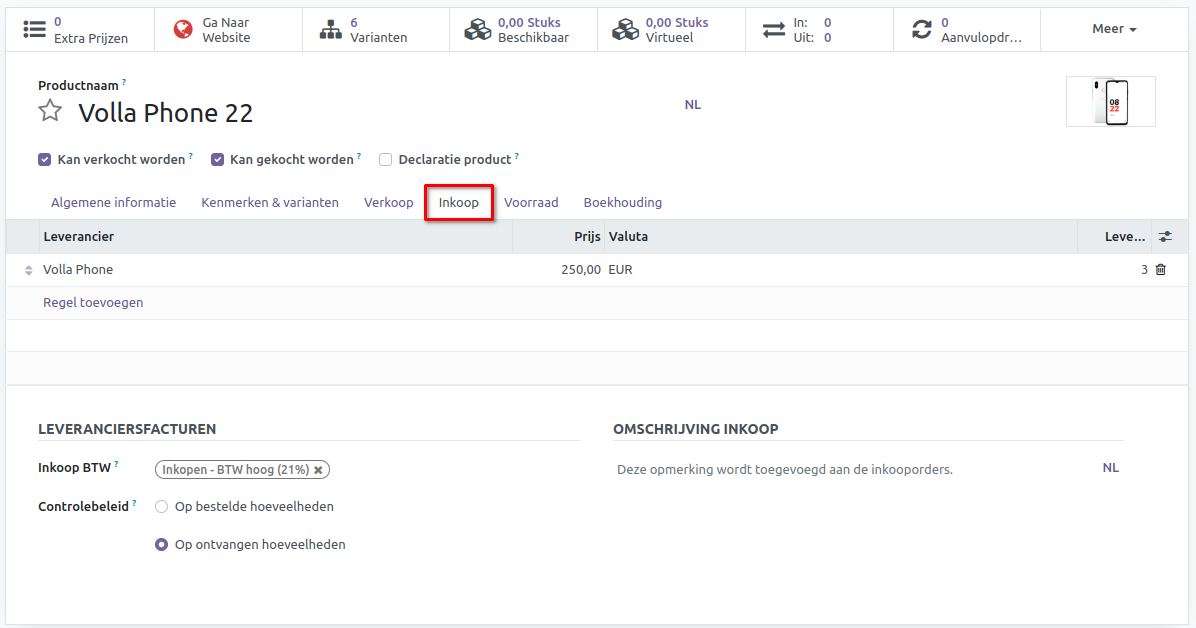This screenshot has height=628, width=1196.
Task: Click Regel toevoegen link
Action: tap(93, 303)
